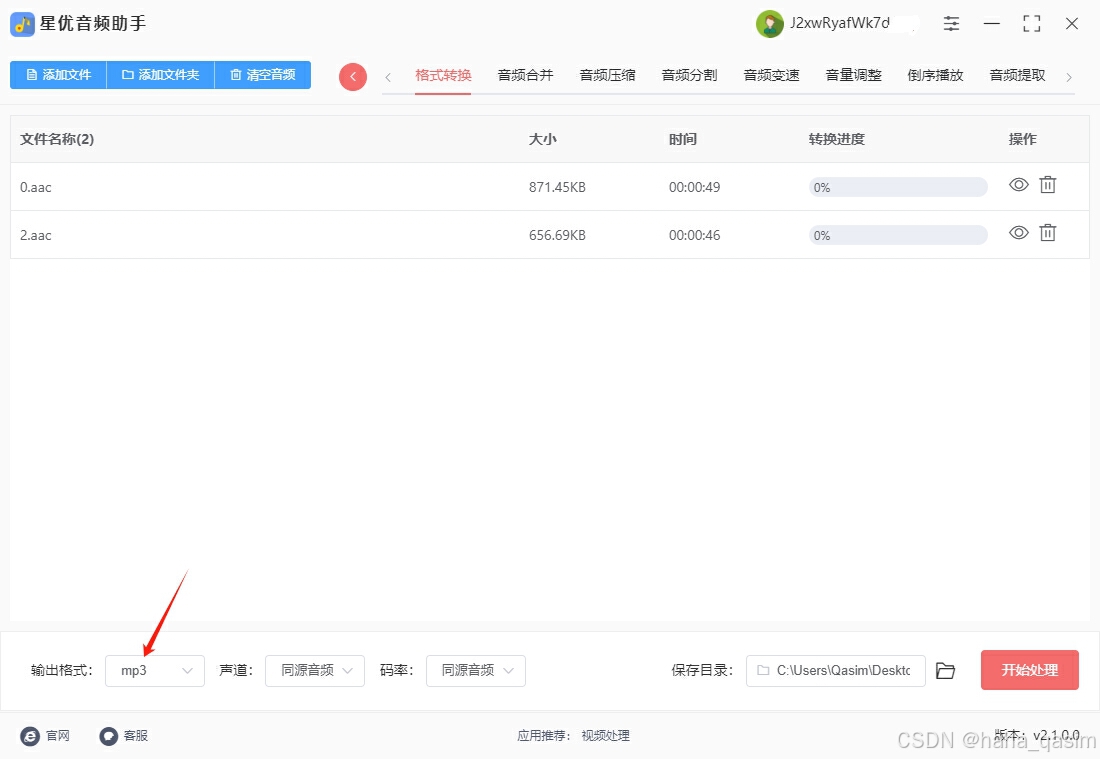Viewport: 1100px width, 760px height.
Task: Click the 转换进度 column header
Action: point(837,139)
